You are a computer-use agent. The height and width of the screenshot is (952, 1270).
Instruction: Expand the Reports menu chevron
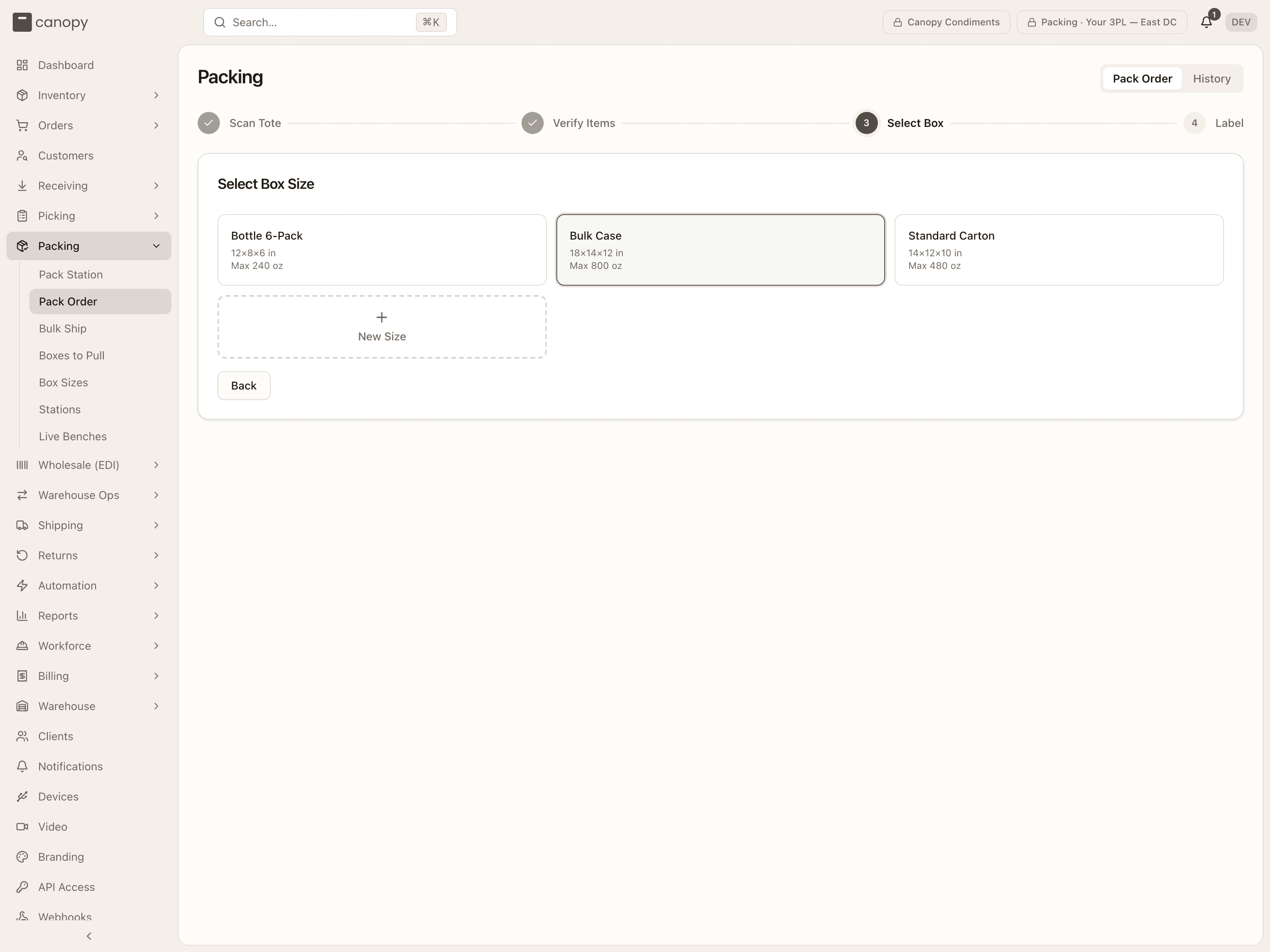click(x=156, y=616)
